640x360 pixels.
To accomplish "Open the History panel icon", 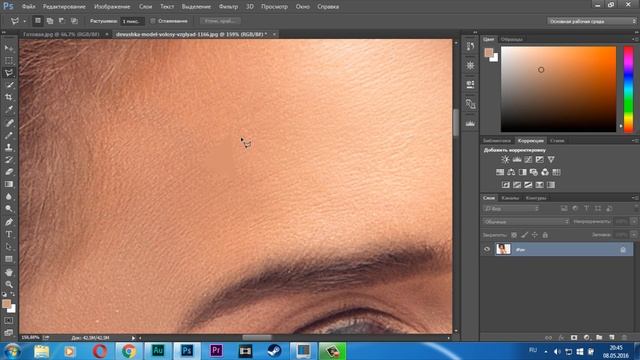I will [470, 46].
